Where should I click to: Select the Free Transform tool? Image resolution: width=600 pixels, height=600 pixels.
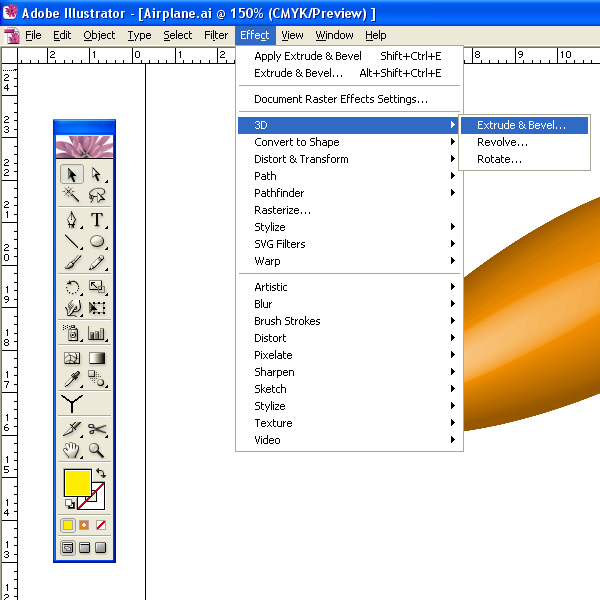tap(97, 308)
